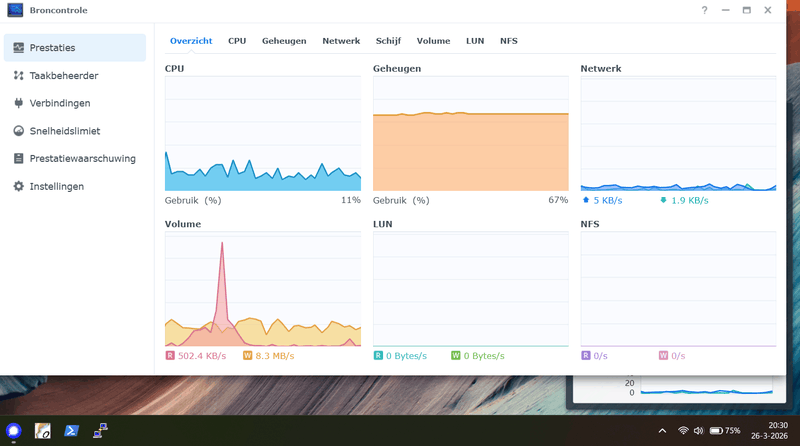Open the Netwerk tab
This screenshot has height=446, width=800.
(341, 41)
